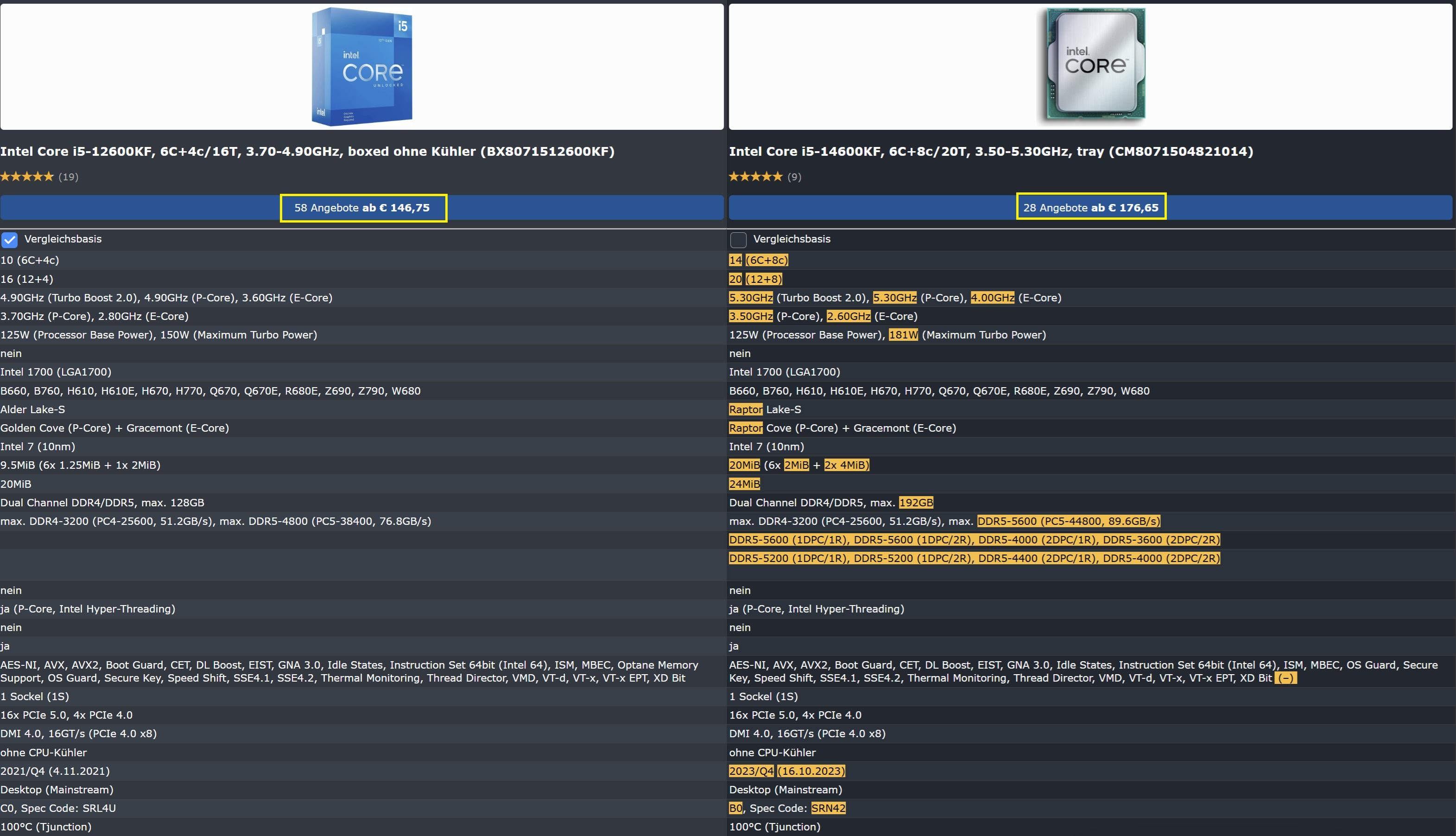Image resolution: width=1456 pixels, height=836 pixels.
Task: Click the highlighted 181W turbo power value
Action: [903, 335]
